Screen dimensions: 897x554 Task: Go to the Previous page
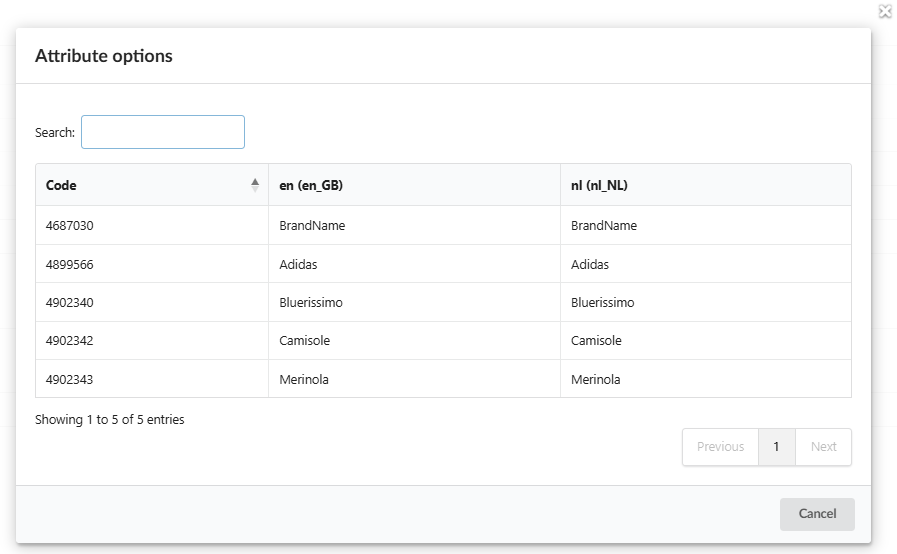(x=720, y=447)
